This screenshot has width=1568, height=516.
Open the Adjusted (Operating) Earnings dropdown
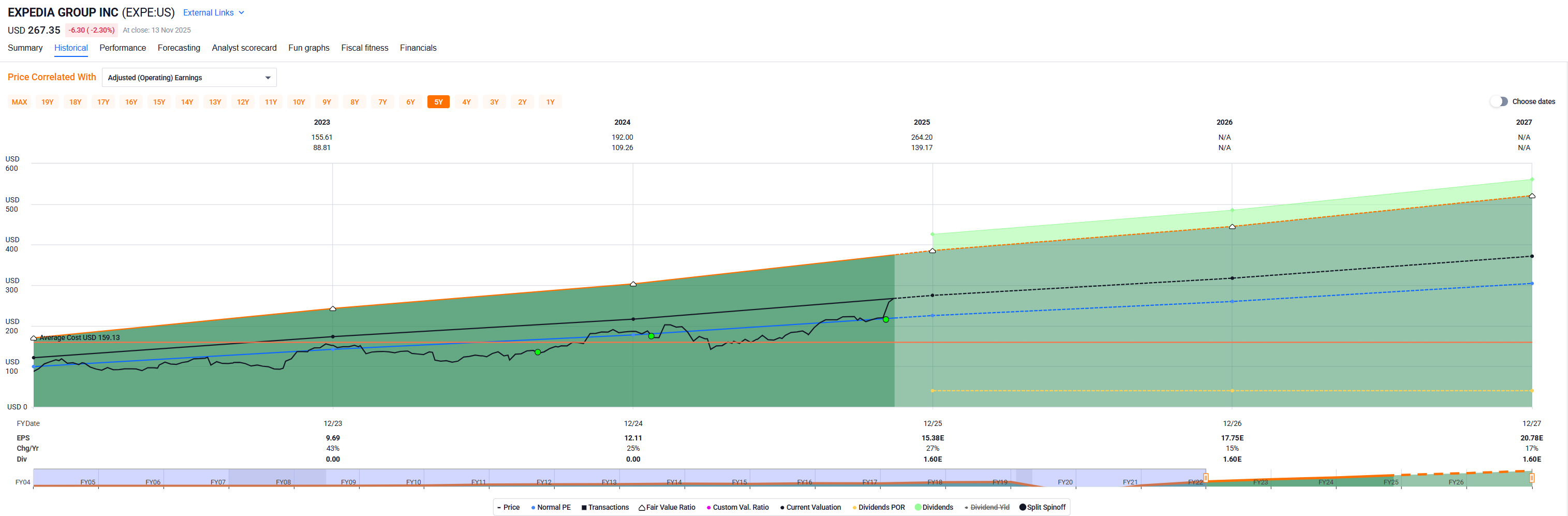[189, 78]
